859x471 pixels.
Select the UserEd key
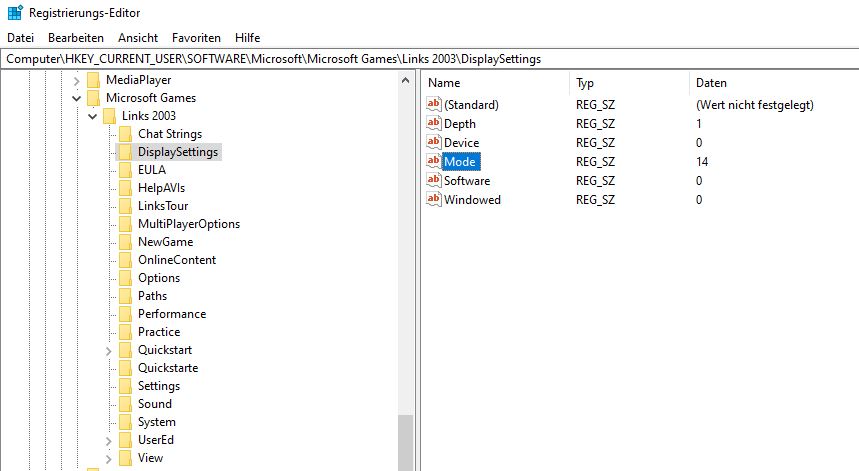(x=156, y=440)
